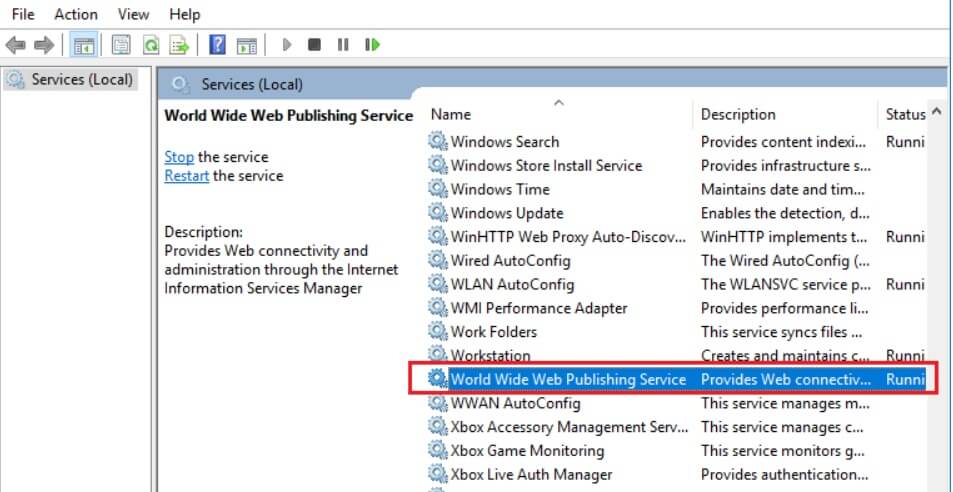Select the Windows Time service name

click(500, 189)
